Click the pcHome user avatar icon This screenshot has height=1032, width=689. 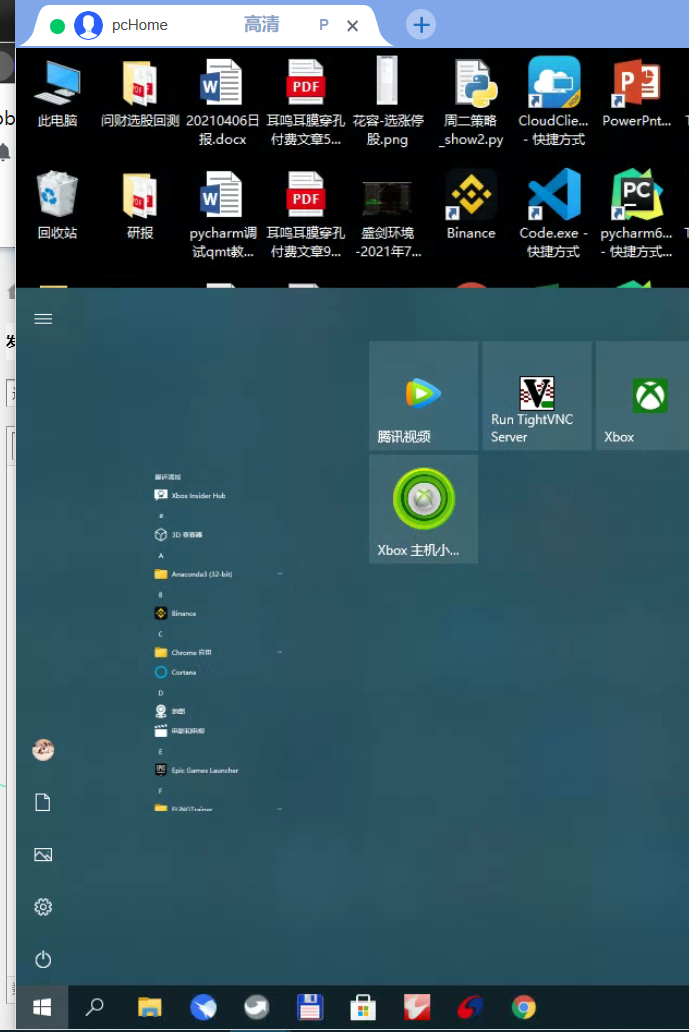(x=89, y=26)
